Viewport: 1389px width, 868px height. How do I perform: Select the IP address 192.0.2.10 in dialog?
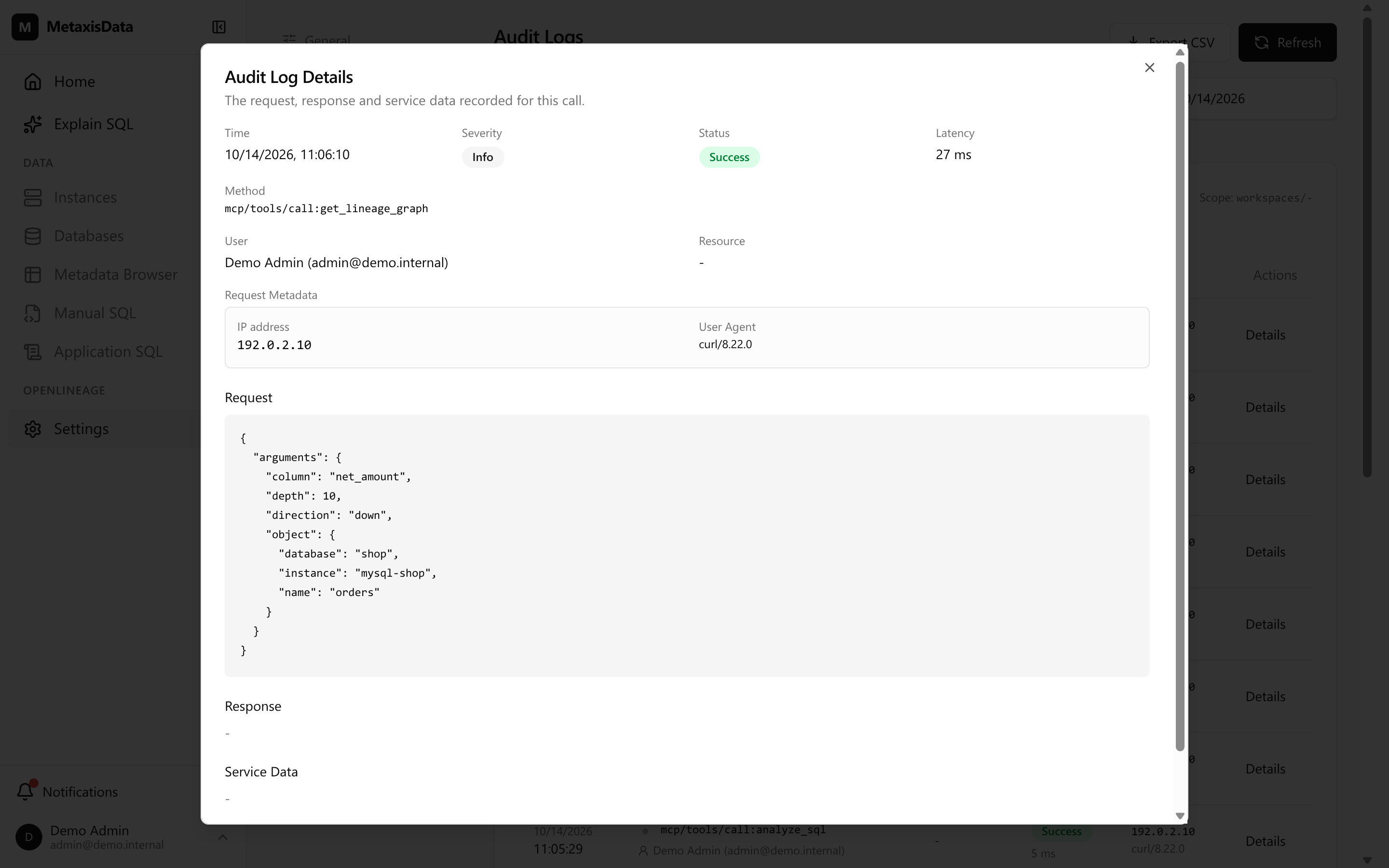(274, 345)
